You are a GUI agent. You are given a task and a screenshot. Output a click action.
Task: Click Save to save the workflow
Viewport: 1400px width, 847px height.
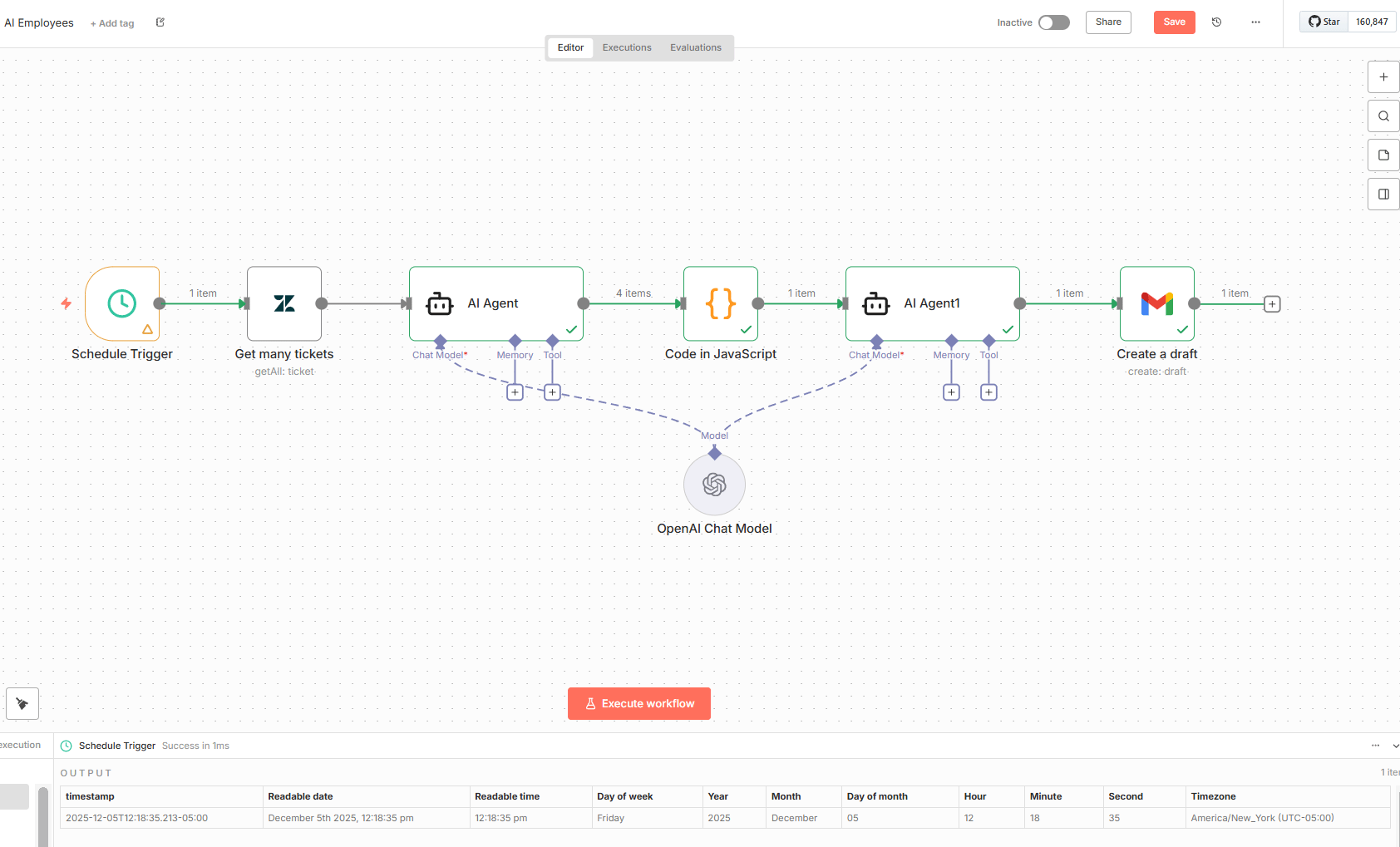(x=1174, y=22)
